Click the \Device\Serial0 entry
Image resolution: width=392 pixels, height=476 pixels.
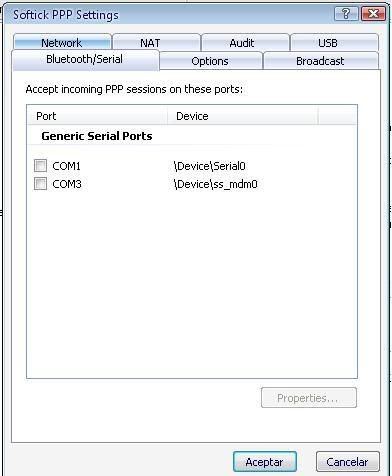(x=209, y=166)
